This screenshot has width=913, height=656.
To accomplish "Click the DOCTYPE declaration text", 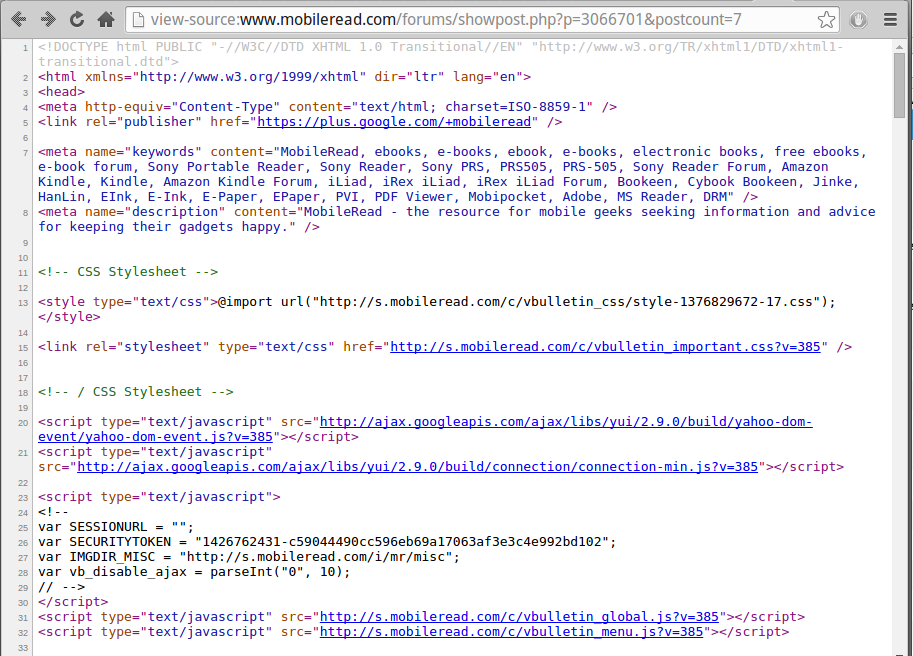I will point(440,54).
